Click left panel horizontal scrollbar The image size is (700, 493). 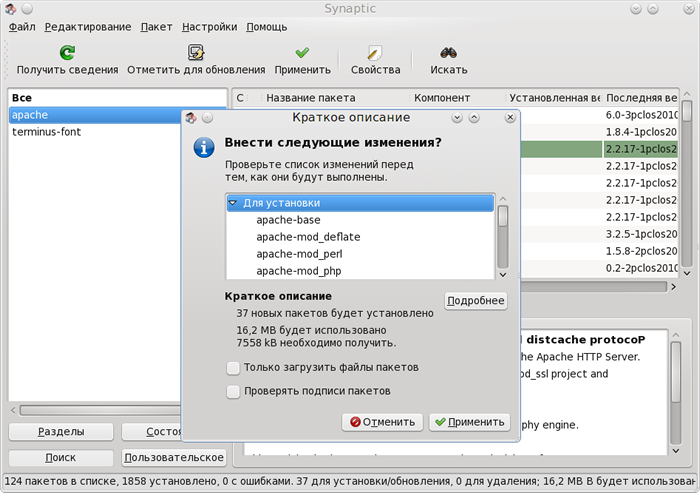click(100, 409)
